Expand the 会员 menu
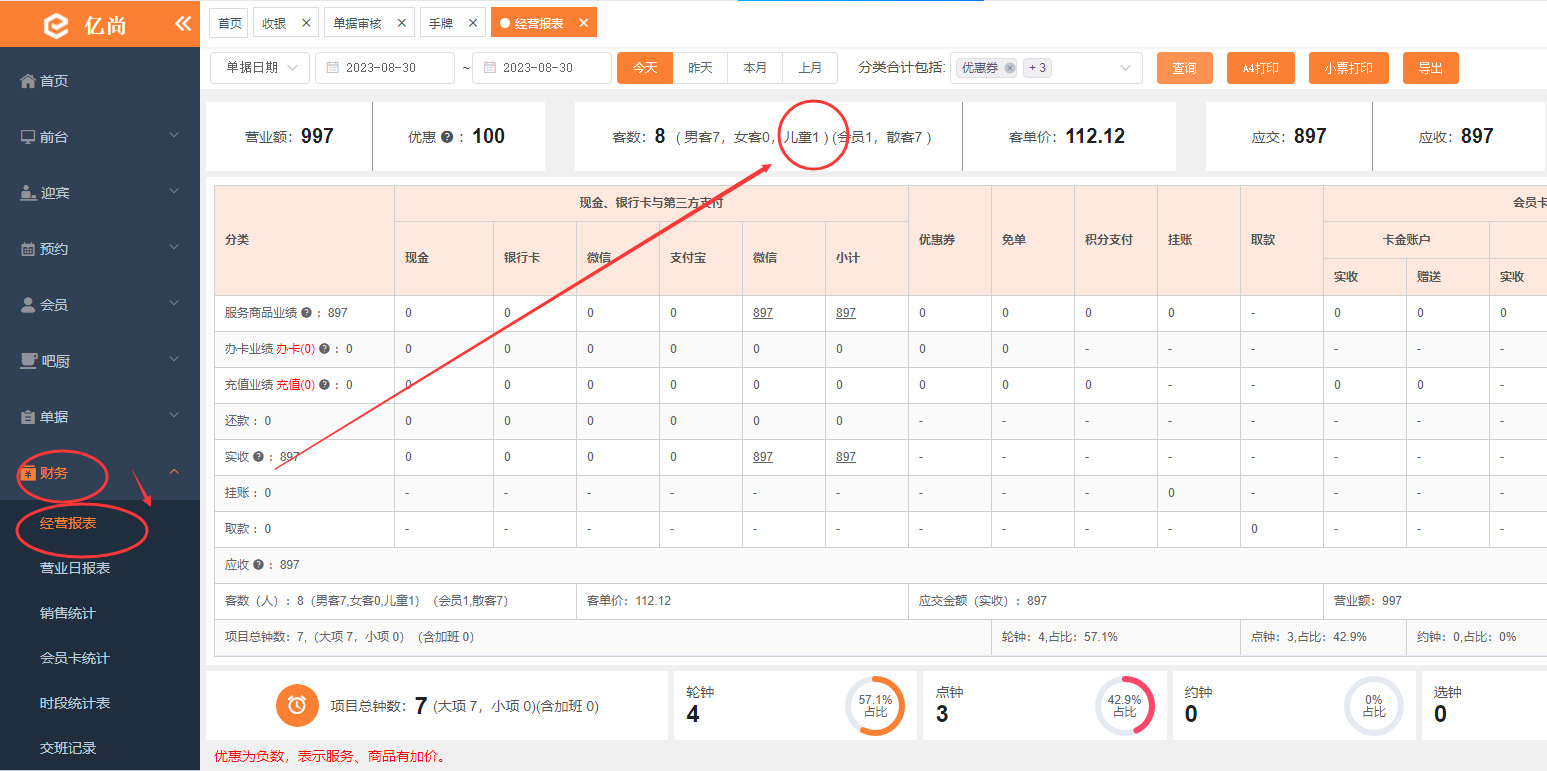 (x=100, y=305)
